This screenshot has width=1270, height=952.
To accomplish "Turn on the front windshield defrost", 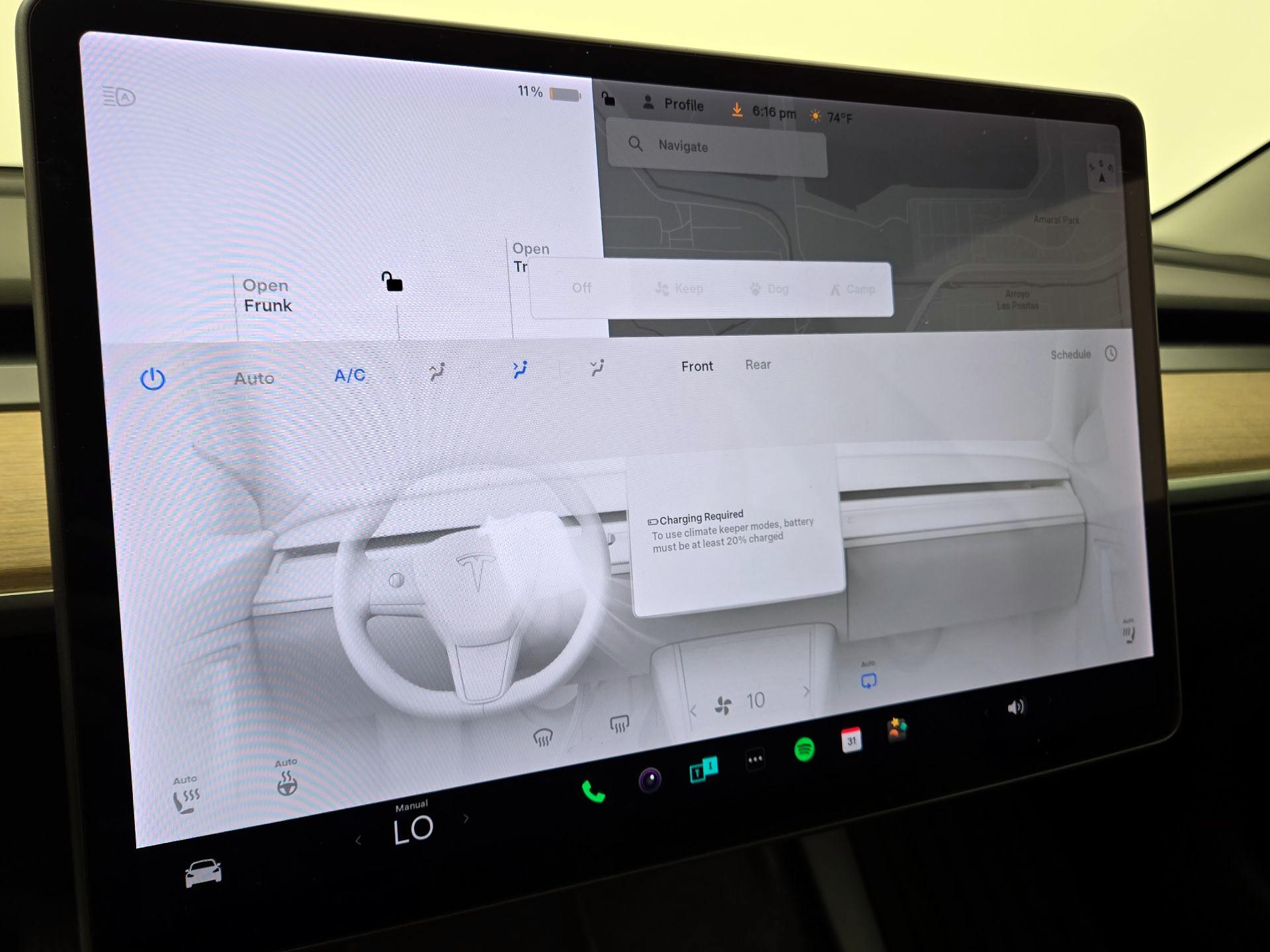I will click(x=542, y=737).
